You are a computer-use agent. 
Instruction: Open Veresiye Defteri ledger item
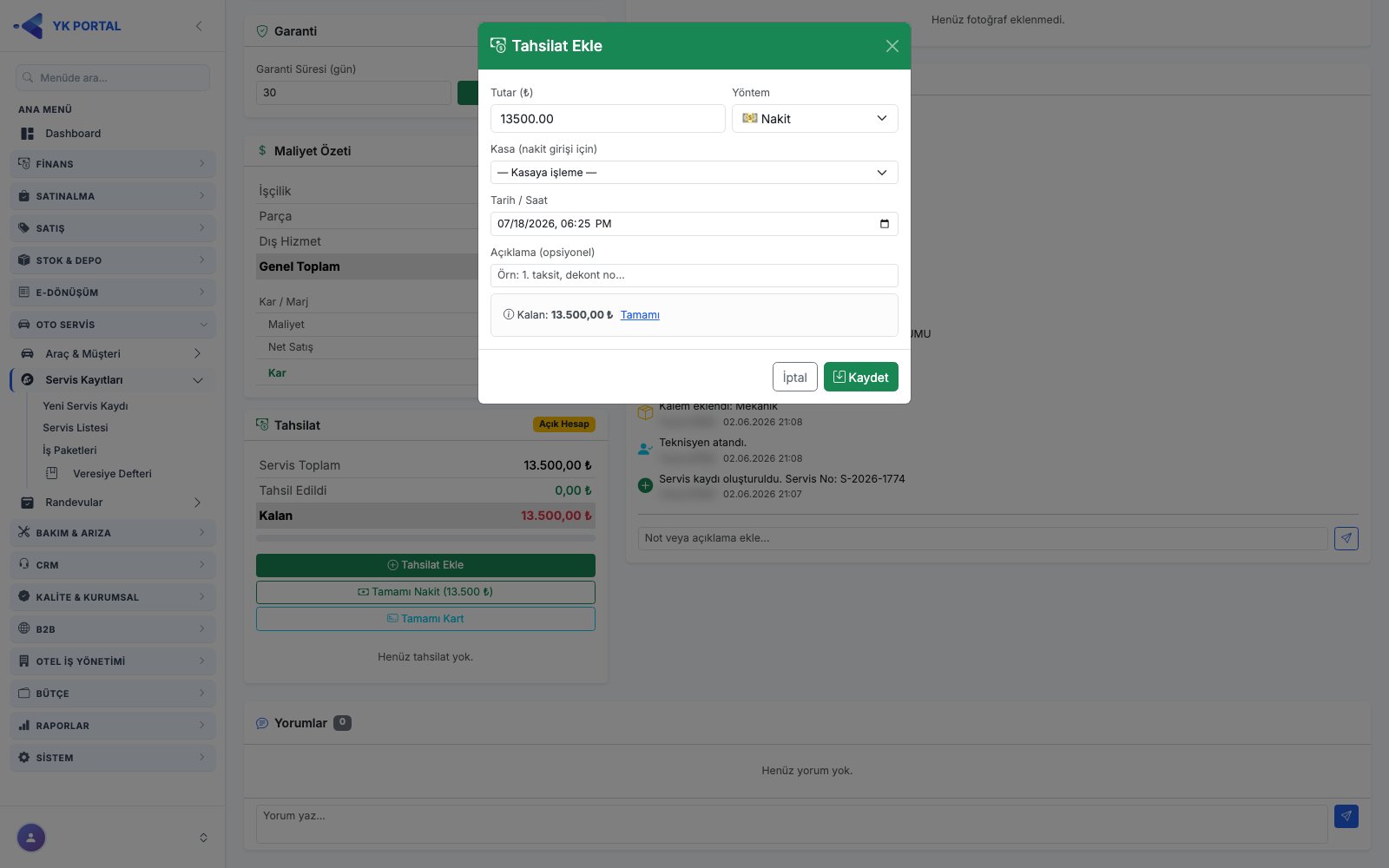tap(112, 474)
